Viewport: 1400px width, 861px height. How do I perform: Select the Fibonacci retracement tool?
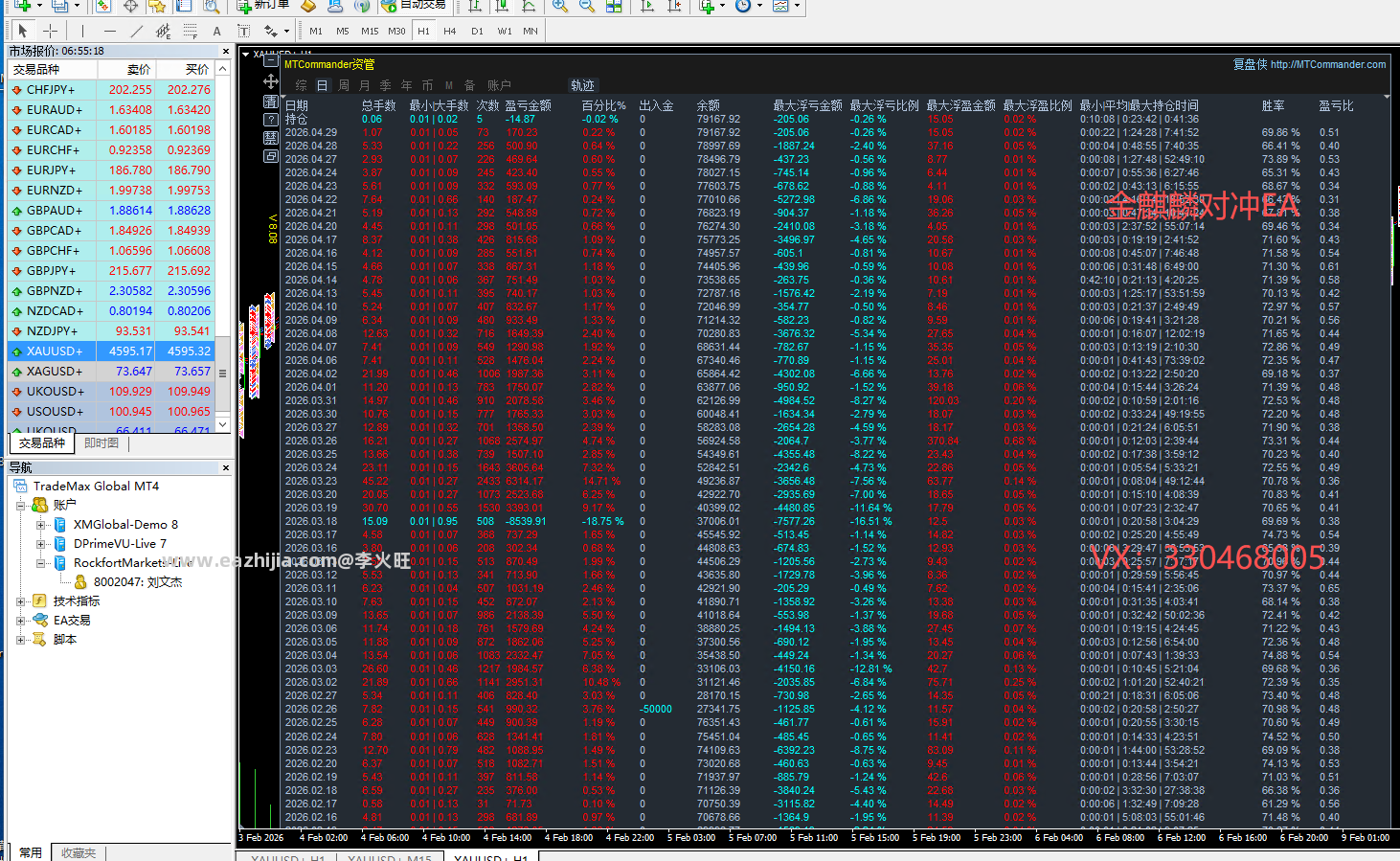(x=190, y=31)
